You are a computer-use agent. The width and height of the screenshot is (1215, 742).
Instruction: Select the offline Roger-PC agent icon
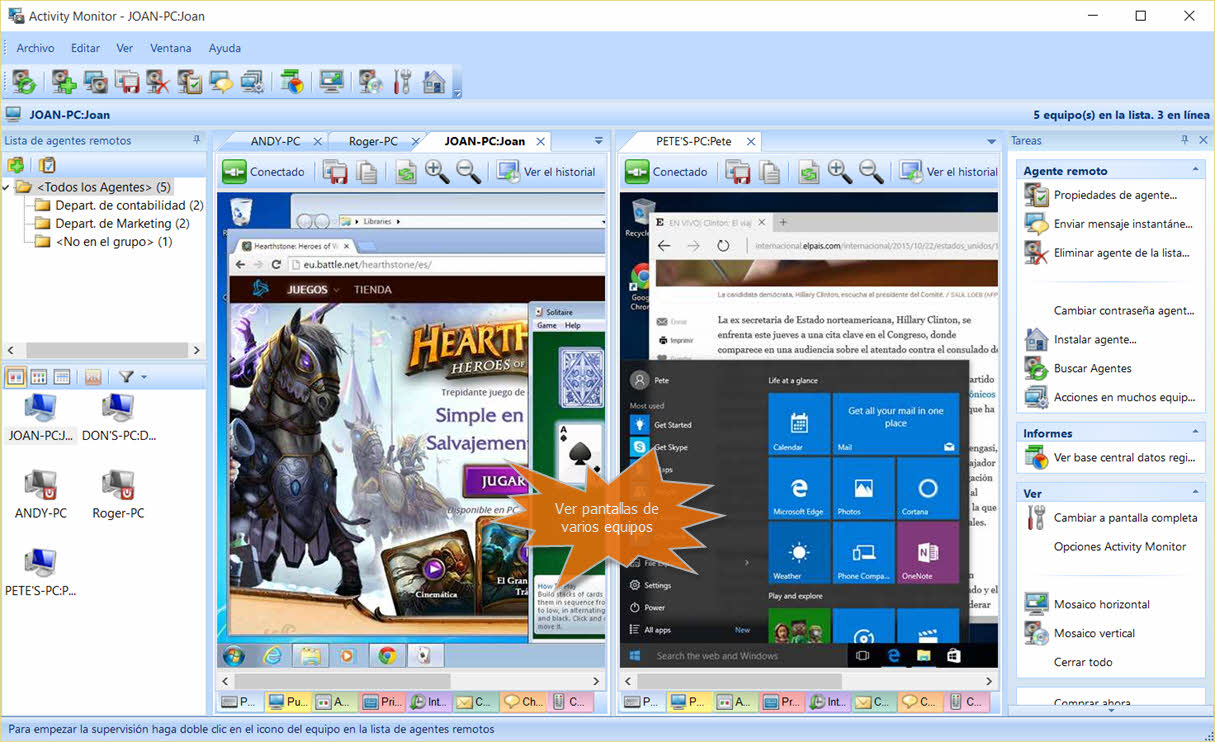pos(118,486)
